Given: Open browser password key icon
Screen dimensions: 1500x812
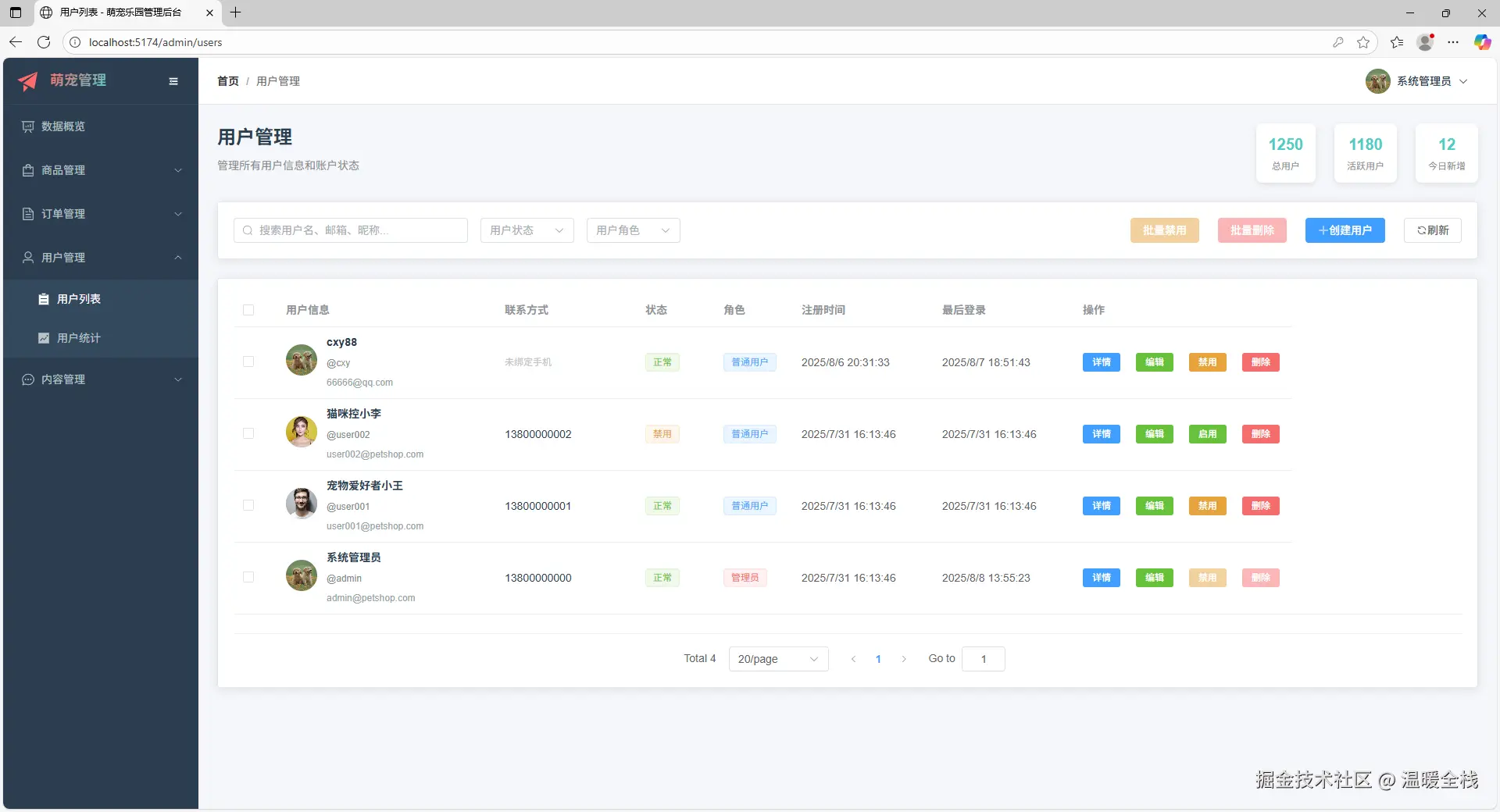Looking at the screenshot, I should tap(1338, 42).
